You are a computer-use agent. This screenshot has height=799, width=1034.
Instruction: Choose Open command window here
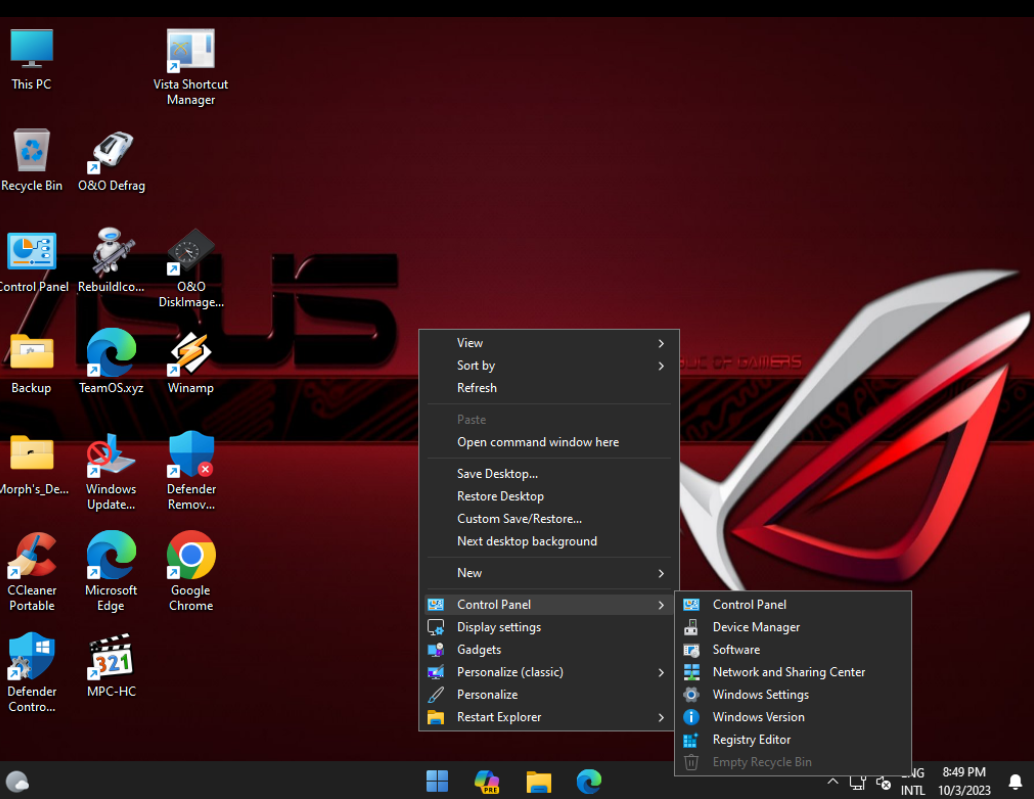click(549, 442)
